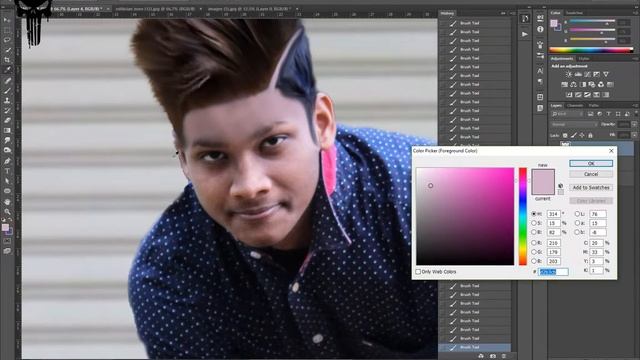Screen dimensions: 640x360
Task: Click the foreground color swatch in toolbox
Action: point(5,227)
